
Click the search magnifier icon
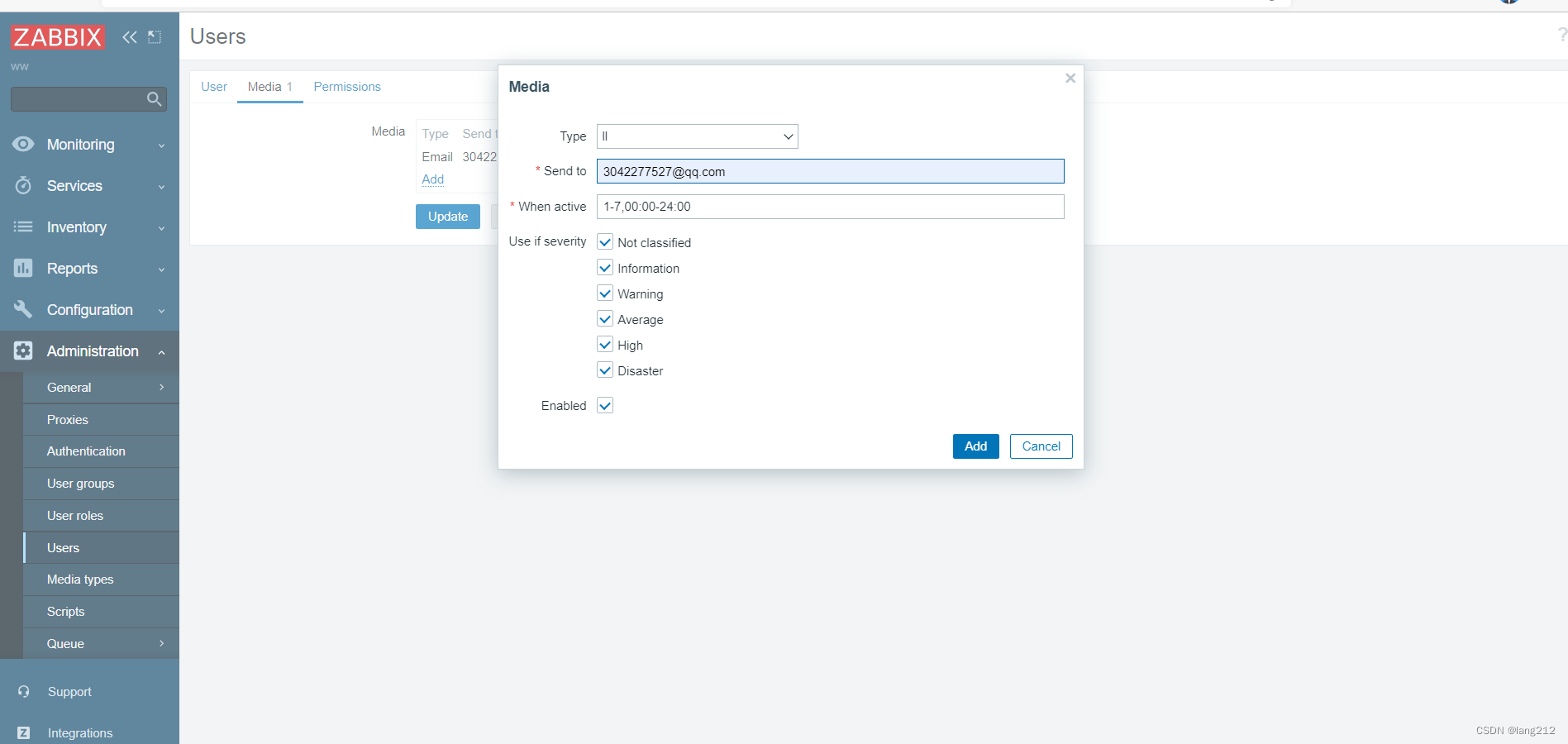[154, 99]
